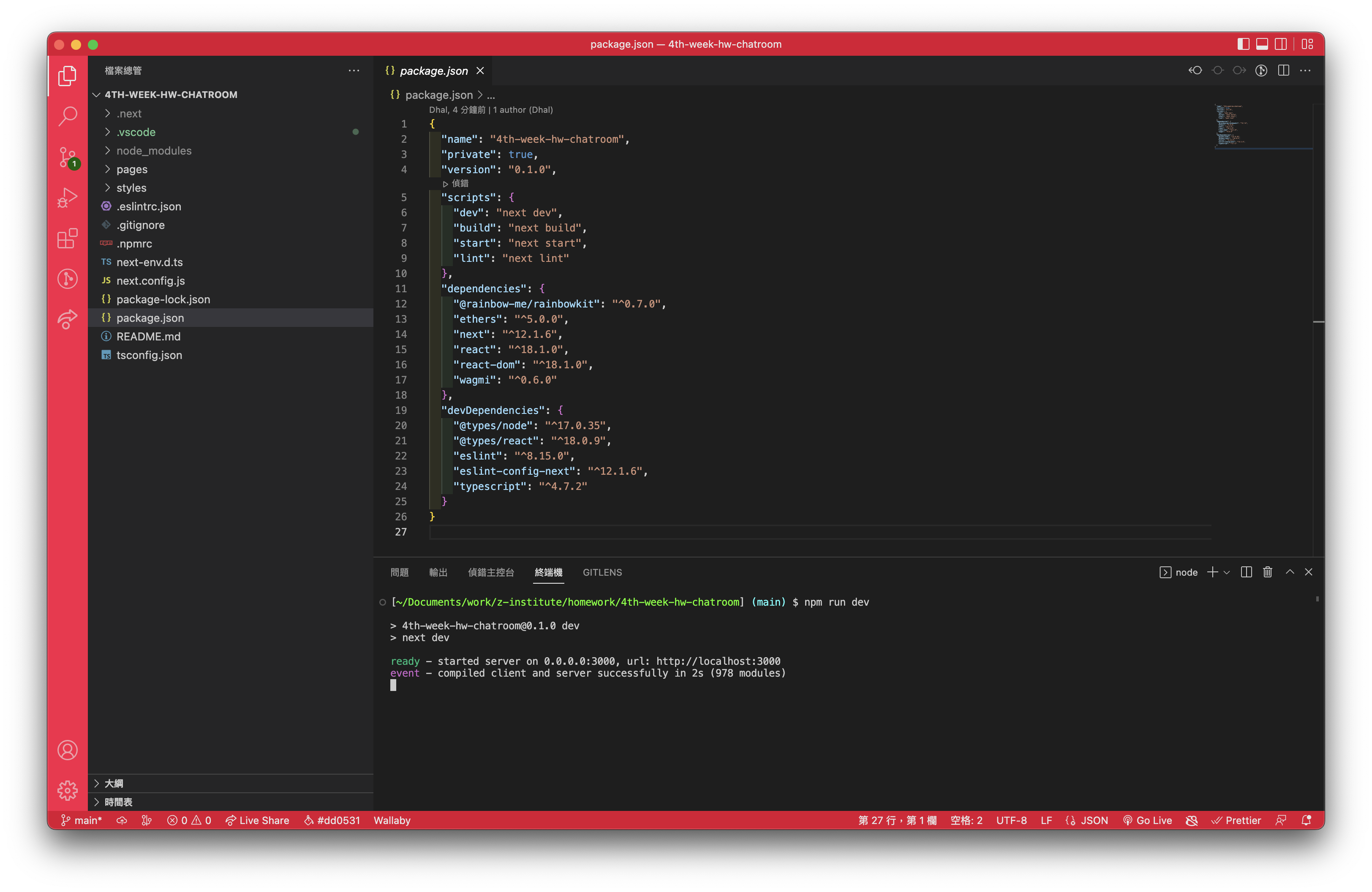The width and height of the screenshot is (1372, 892).
Task: Open the Extensions view
Action: coord(68,238)
